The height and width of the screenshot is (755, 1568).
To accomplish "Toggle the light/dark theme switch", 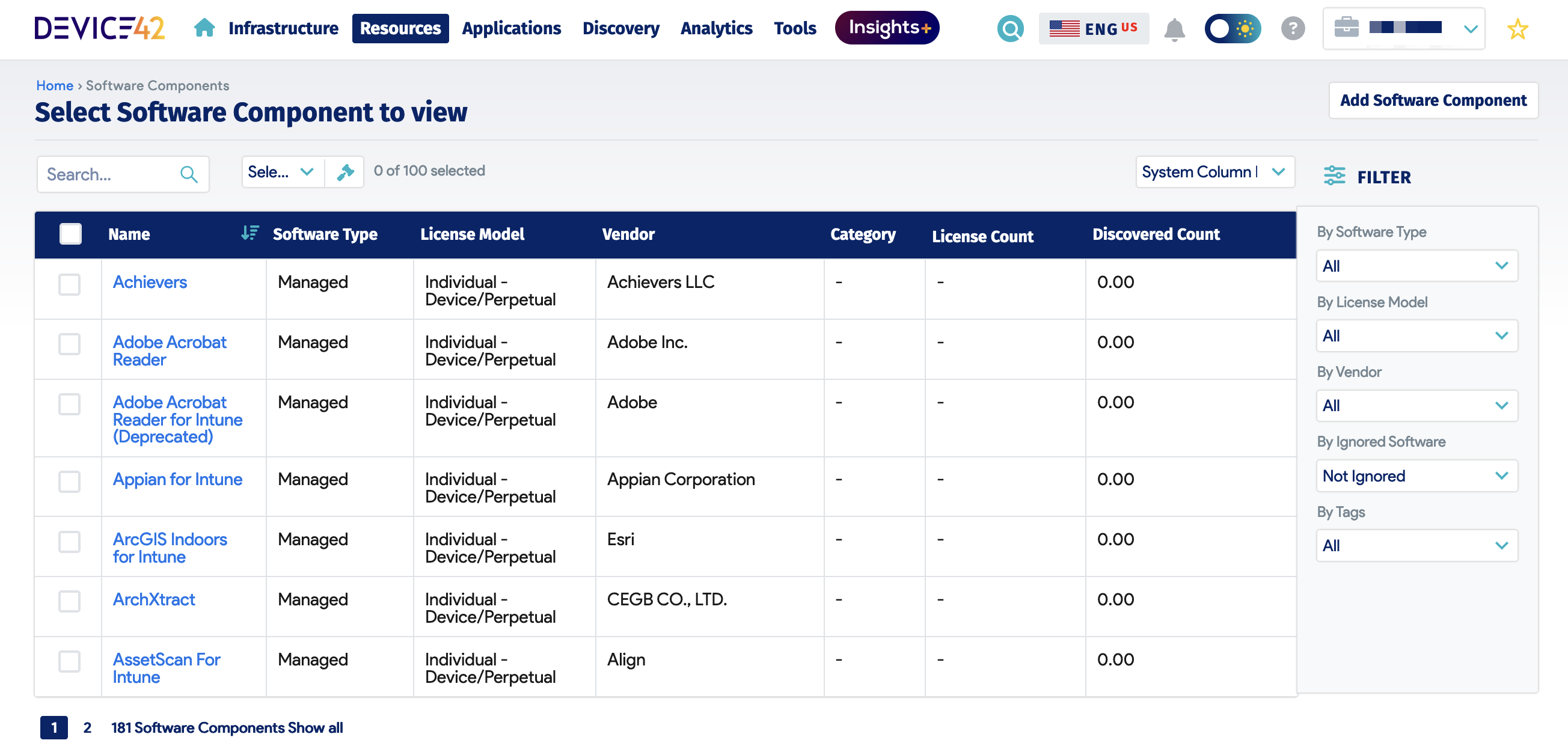I will click(x=1232, y=29).
